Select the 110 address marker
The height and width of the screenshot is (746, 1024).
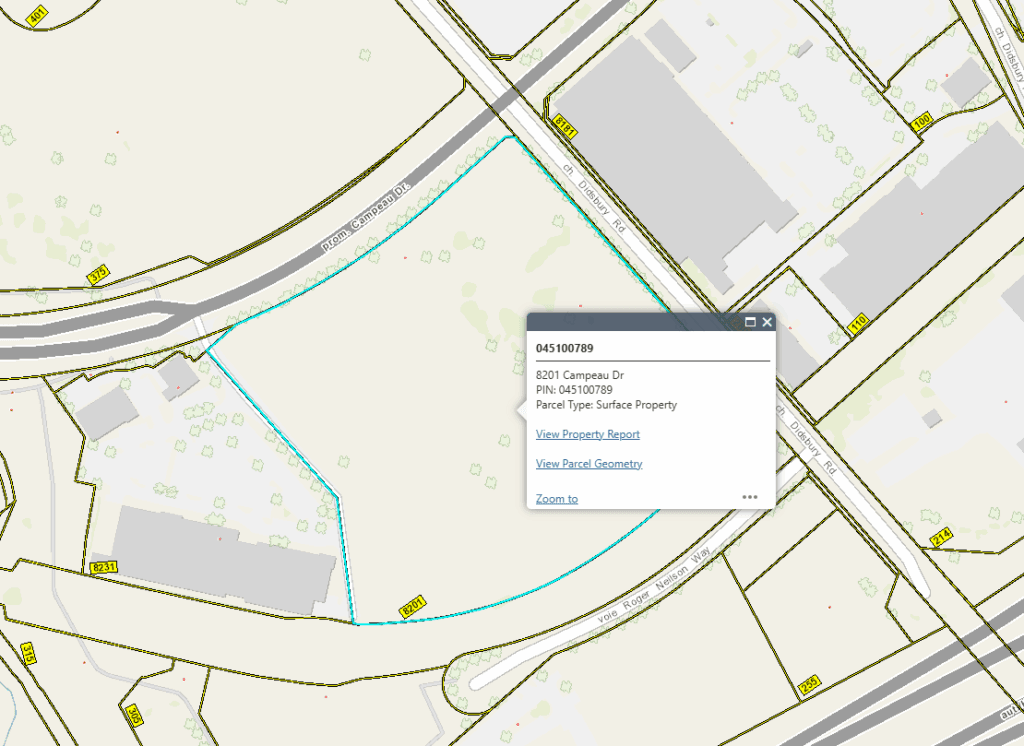click(857, 323)
